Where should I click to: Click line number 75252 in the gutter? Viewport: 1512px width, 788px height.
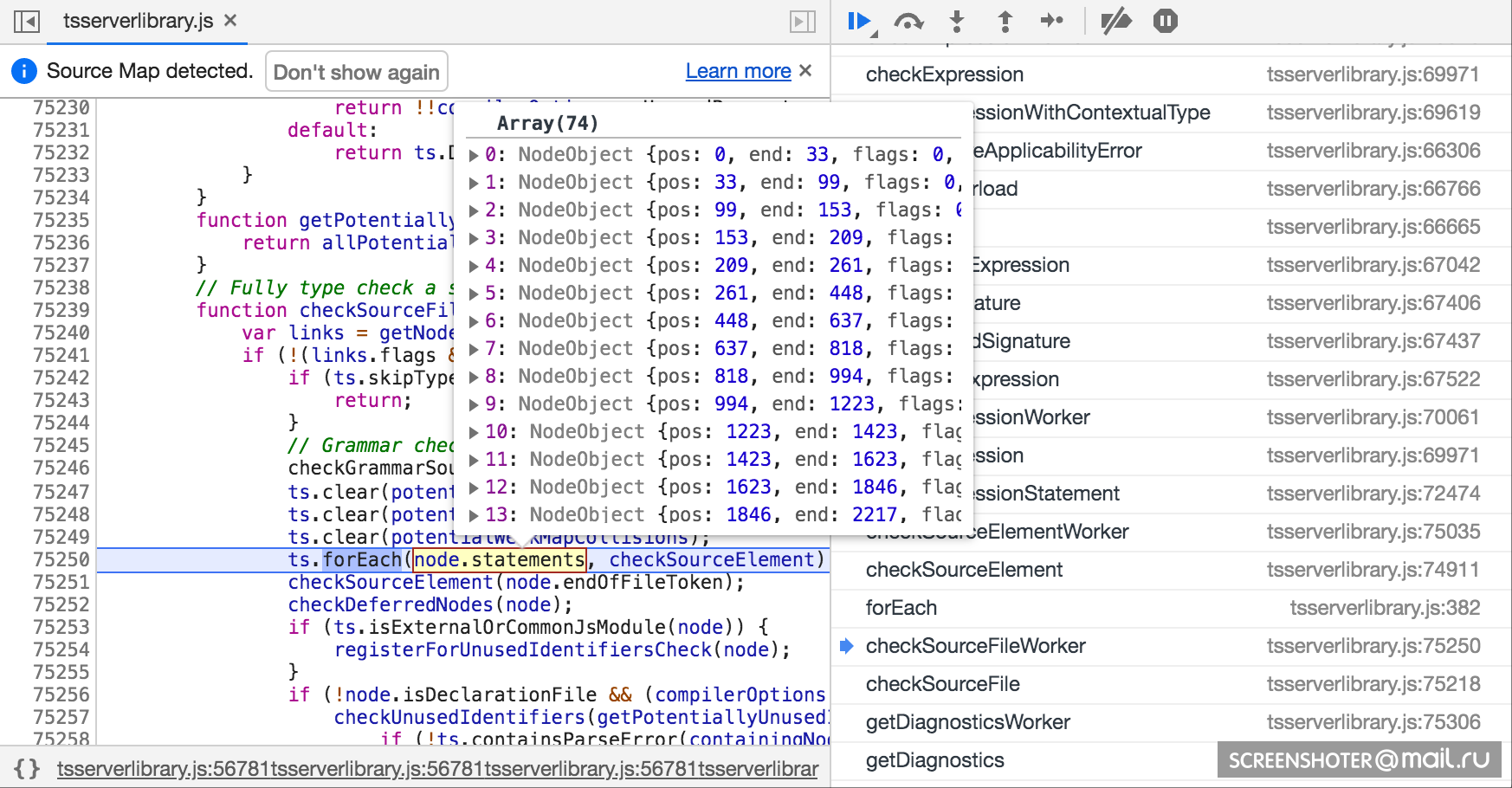point(61,604)
